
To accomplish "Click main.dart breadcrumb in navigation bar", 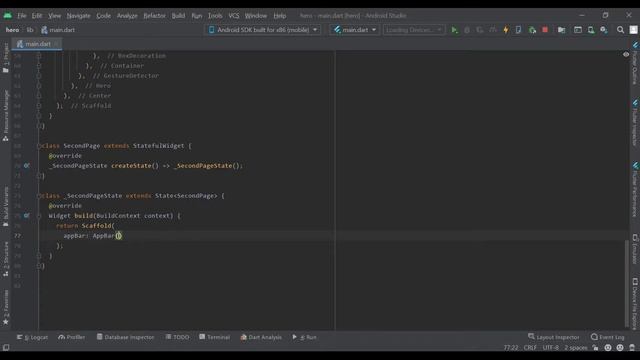I will tap(58, 30).
